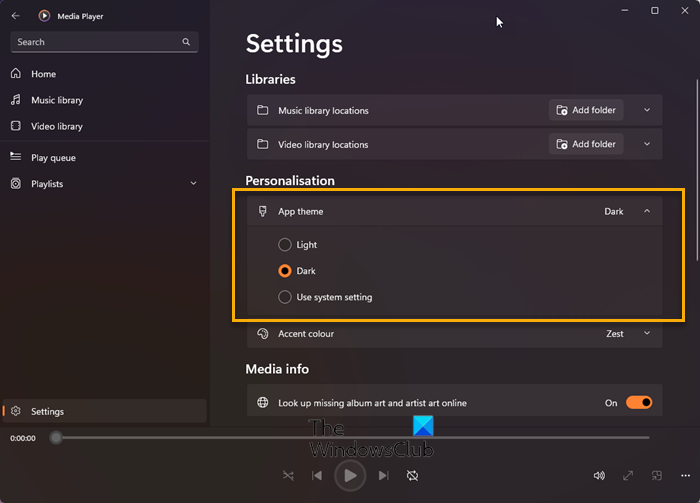Turn off album art online lookup
Image resolution: width=700 pixels, height=503 pixels.
pyautogui.click(x=638, y=403)
